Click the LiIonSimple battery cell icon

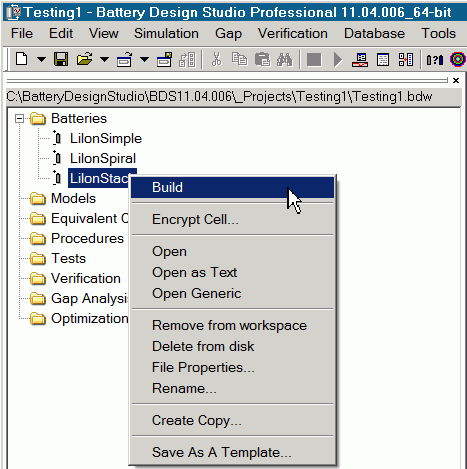click(57, 138)
